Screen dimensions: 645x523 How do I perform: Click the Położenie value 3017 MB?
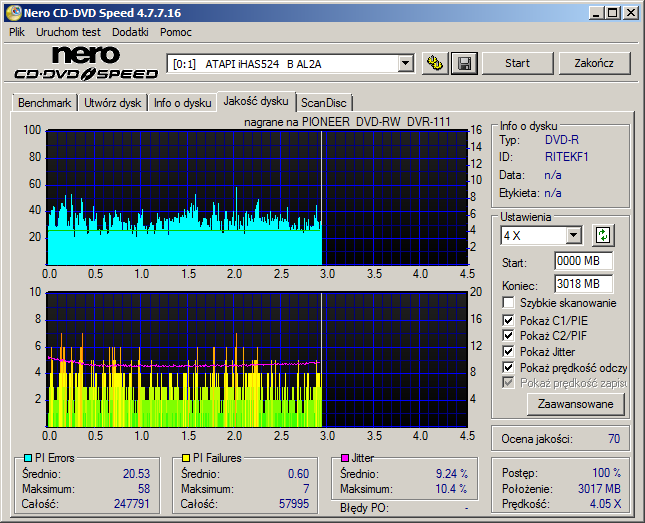[x=599, y=488]
